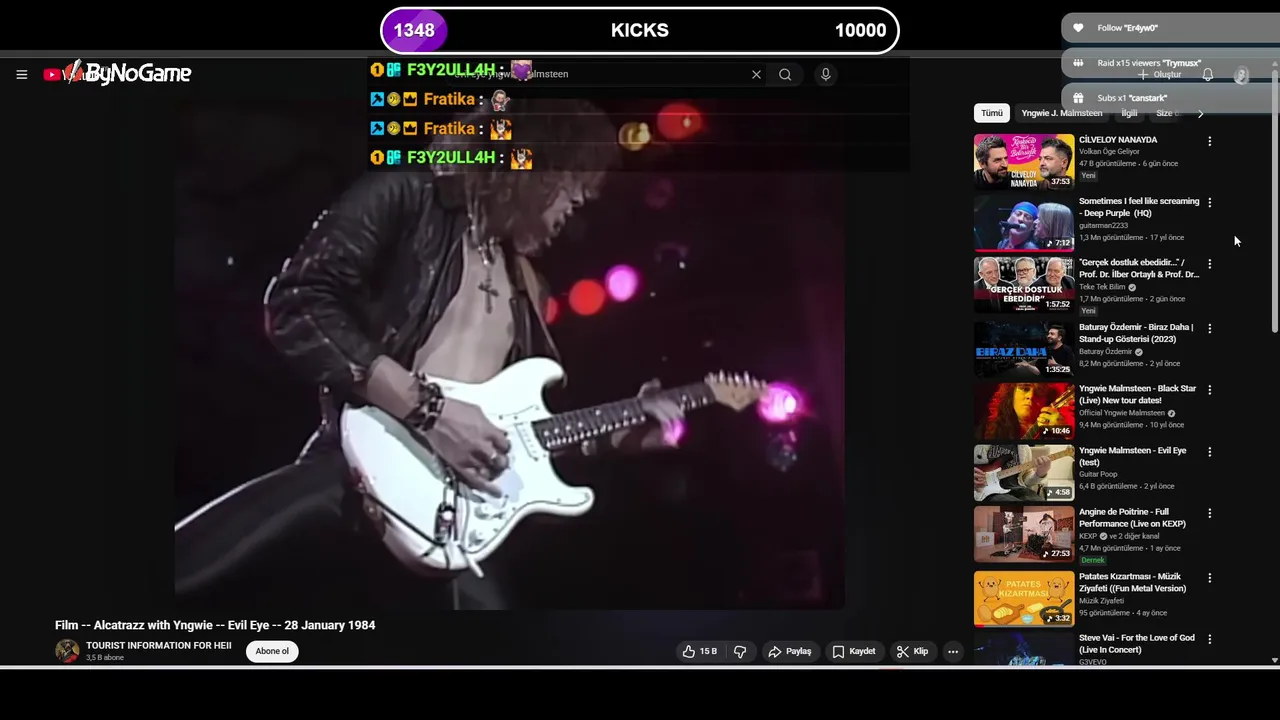Screen dimensions: 1280x720
Task: Share the video via Paylaş
Action: click(x=789, y=651)
